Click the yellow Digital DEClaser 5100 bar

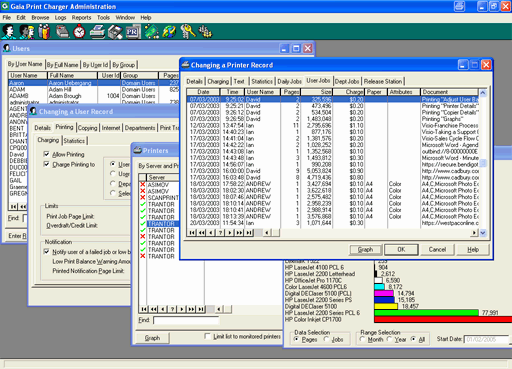(x=386, y=306)
